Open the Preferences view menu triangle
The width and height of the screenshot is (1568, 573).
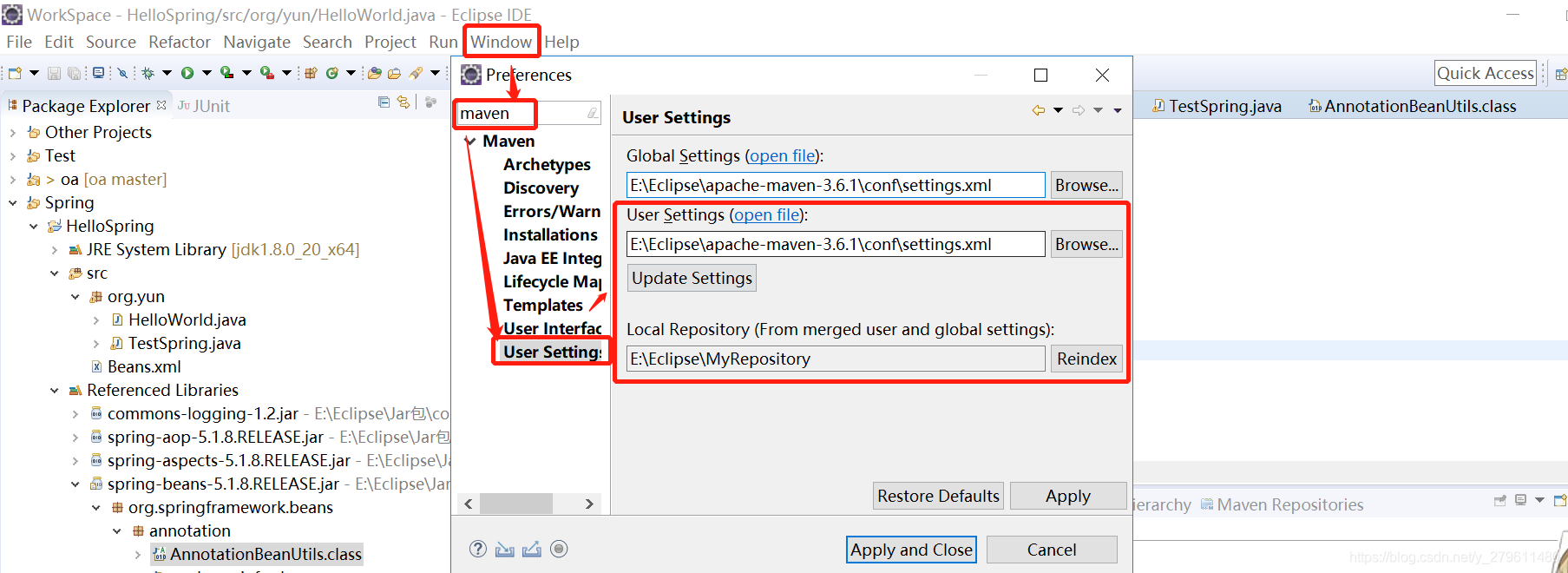click(x=1118, y=110)
